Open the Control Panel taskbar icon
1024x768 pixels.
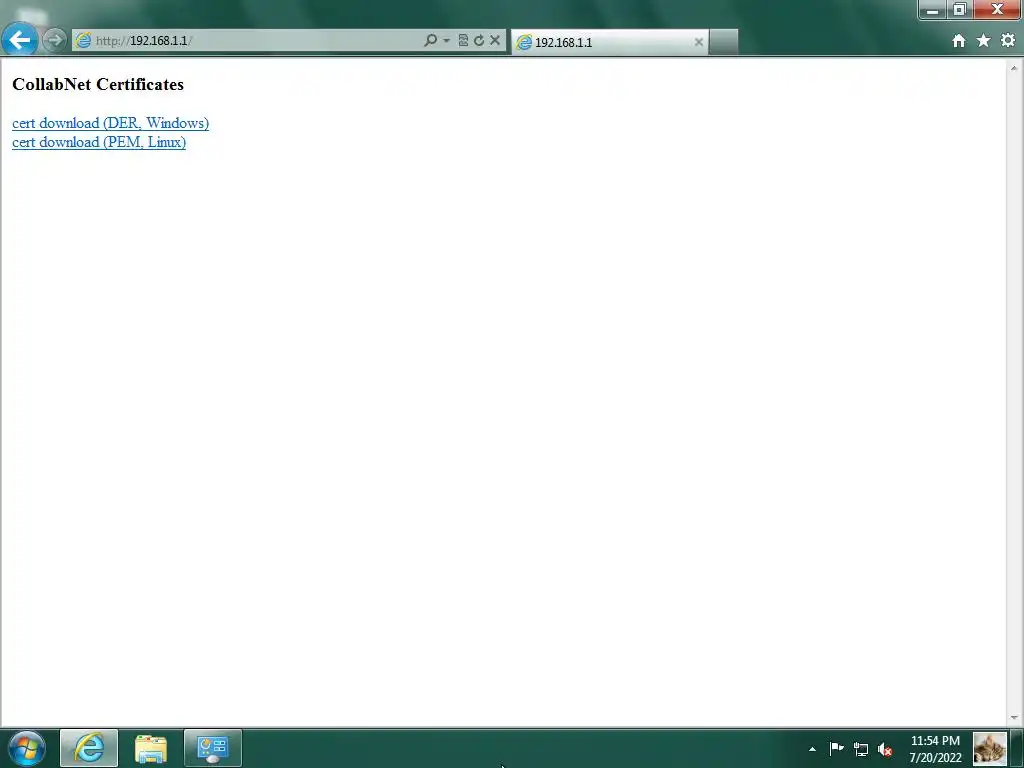click(x=213, y=748)
